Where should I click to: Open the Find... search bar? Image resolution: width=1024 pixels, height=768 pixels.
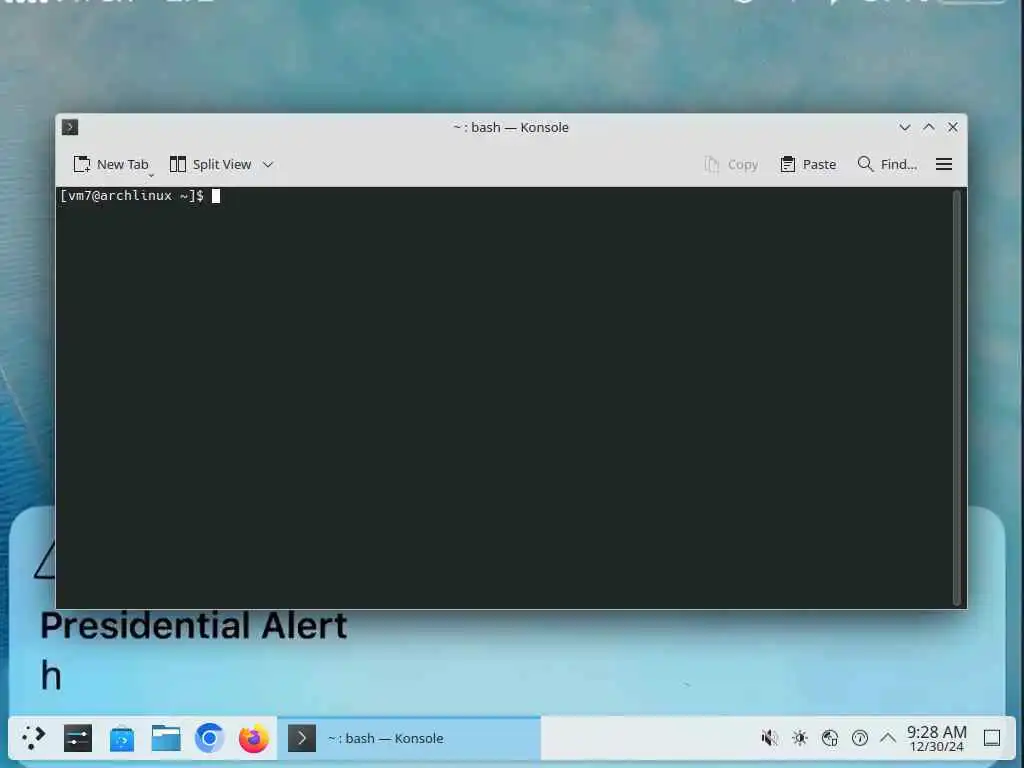[887, 165]
